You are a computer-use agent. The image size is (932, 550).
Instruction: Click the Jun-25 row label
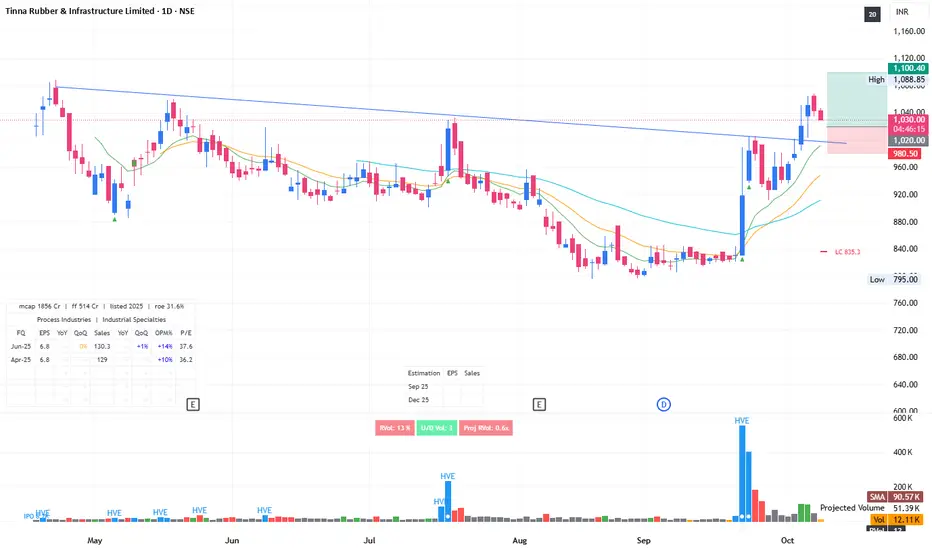21,346
